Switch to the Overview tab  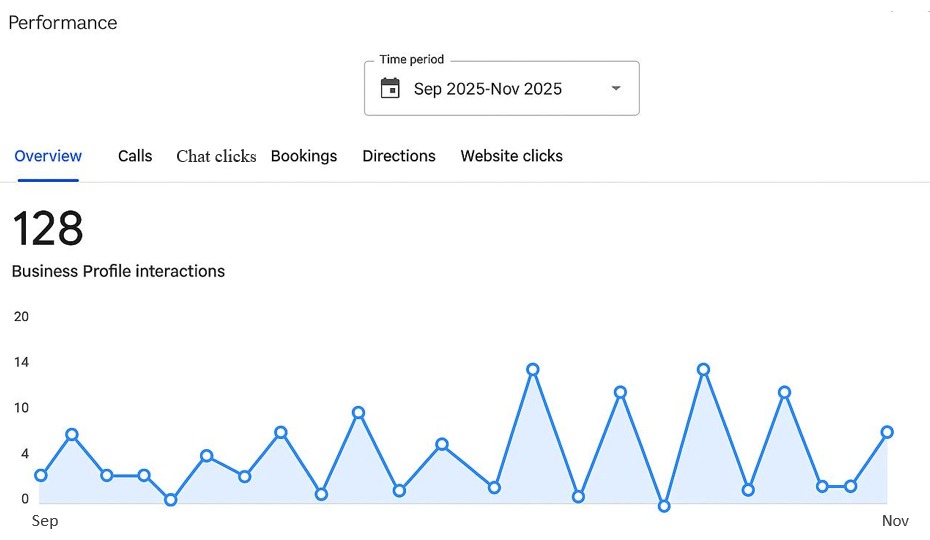(x=48, y=156)
